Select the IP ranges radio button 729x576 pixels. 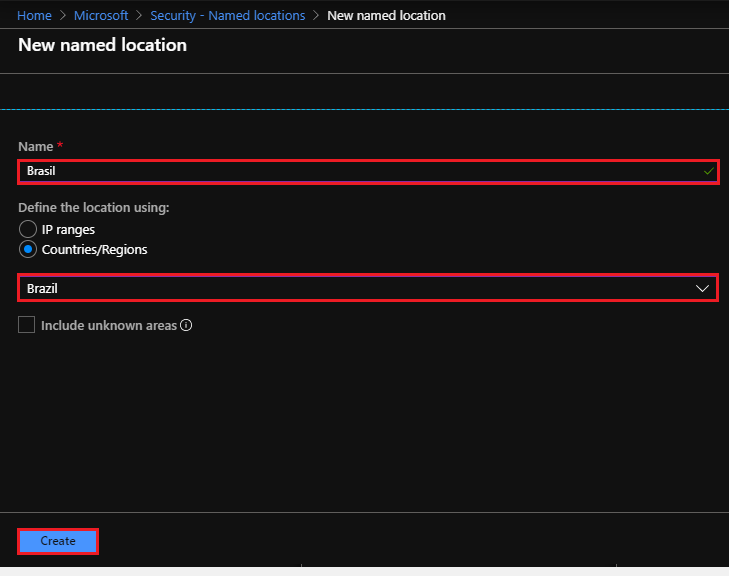(x=28, y=229)
